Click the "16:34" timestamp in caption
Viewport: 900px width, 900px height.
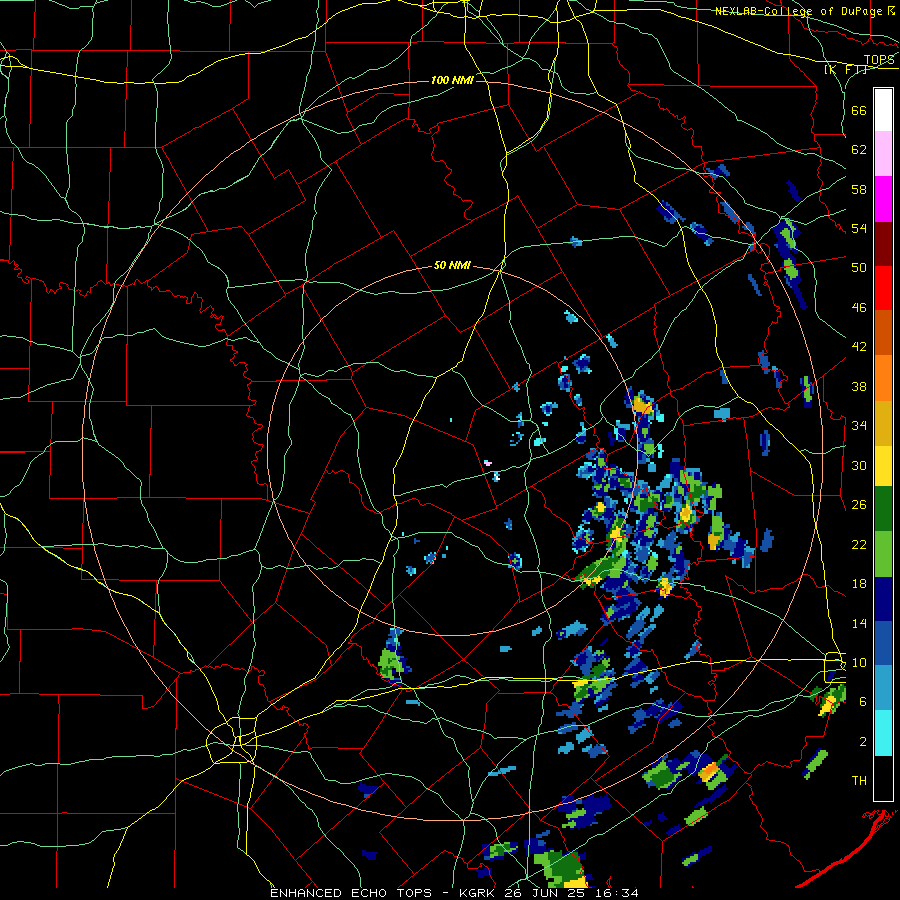point(618,893)
